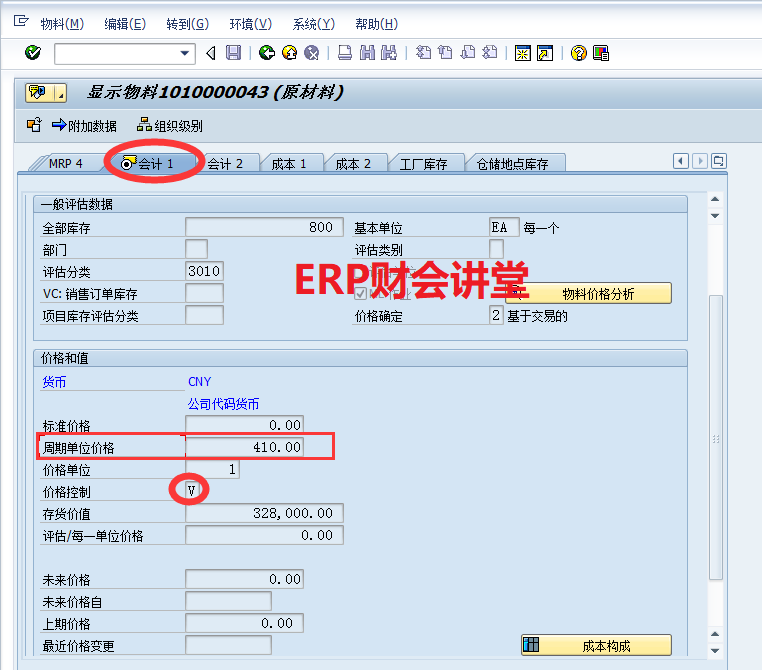Screen dimensions: 762x670
Task: Open the command field dropdown arrow
Action: coord(185,53)
